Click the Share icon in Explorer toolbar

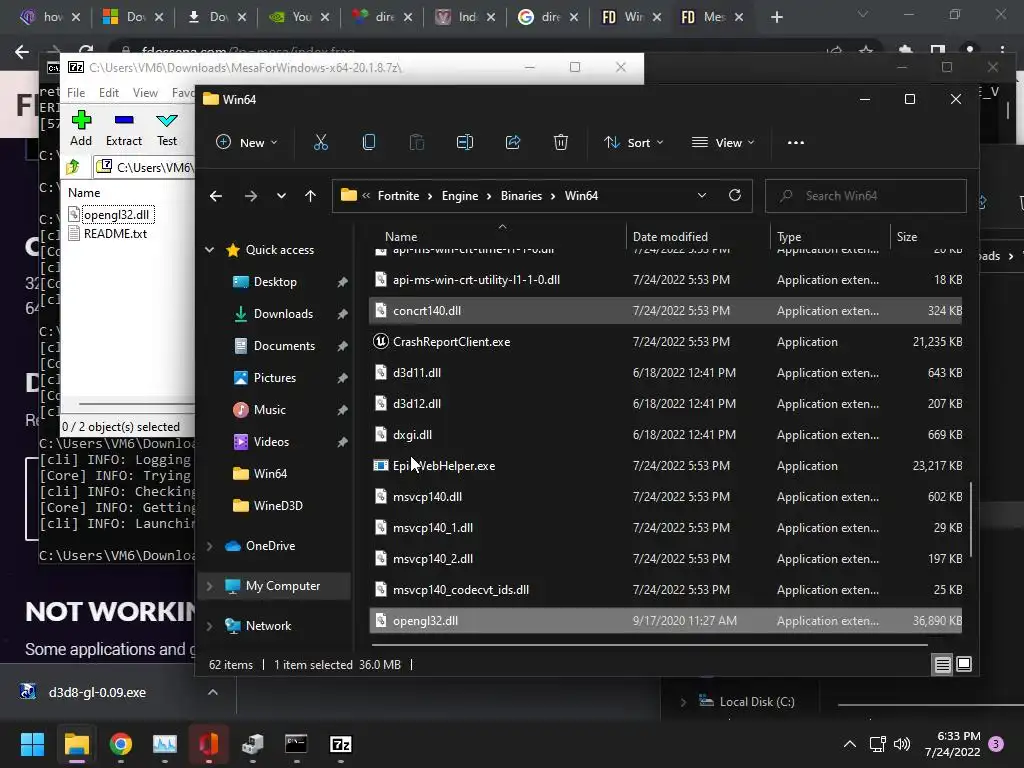click(513, 142)
